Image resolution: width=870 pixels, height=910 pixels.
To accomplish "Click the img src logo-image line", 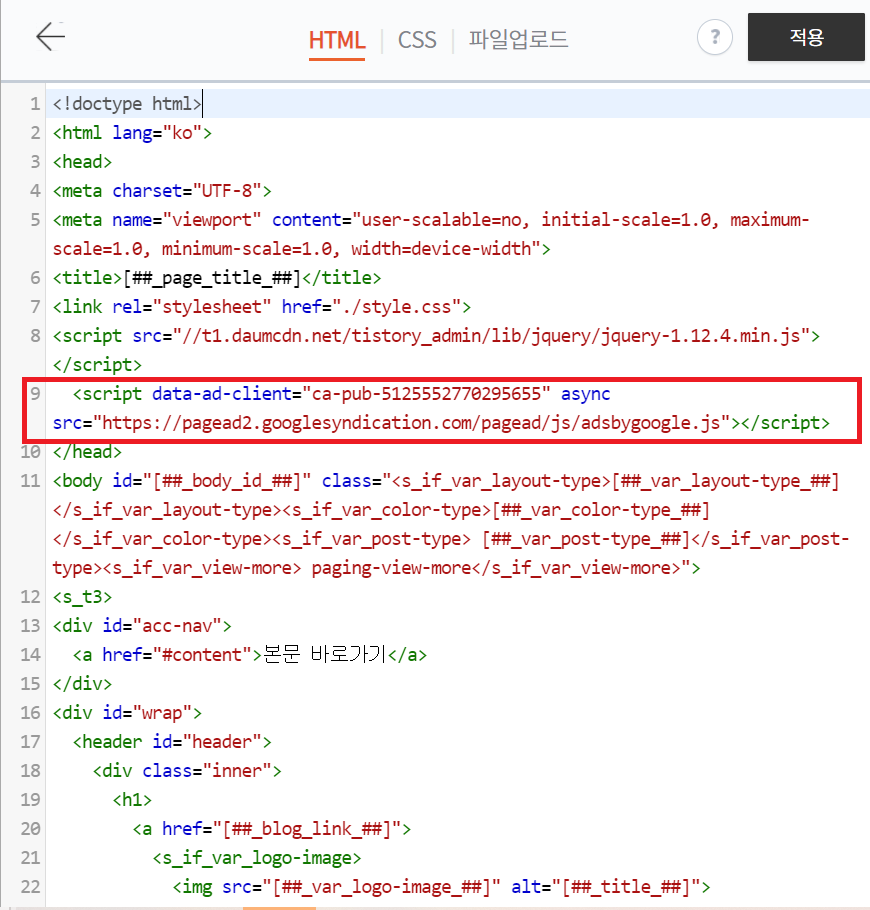I will (x=441, y=887).
